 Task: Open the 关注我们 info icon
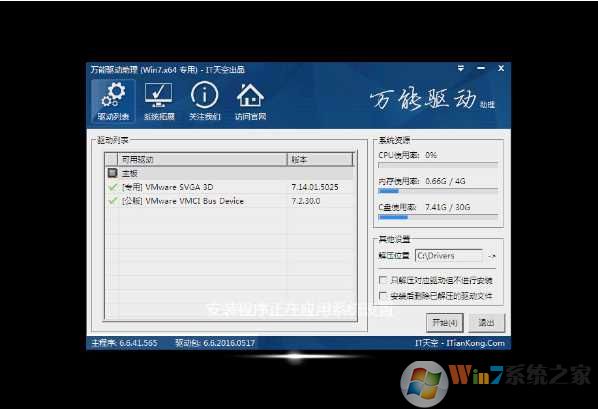tap(205, 101)
